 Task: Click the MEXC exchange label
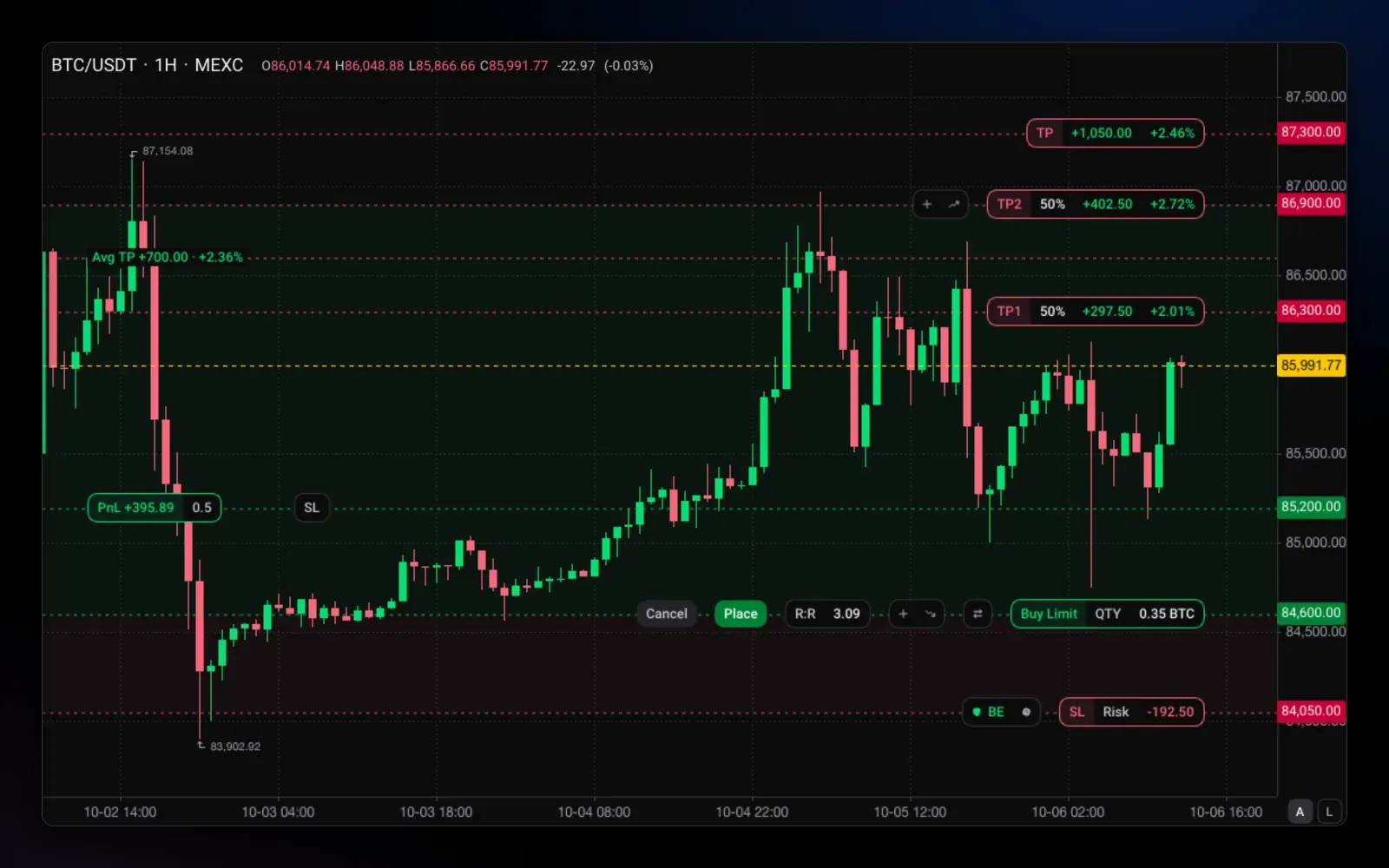click(219, 66)
